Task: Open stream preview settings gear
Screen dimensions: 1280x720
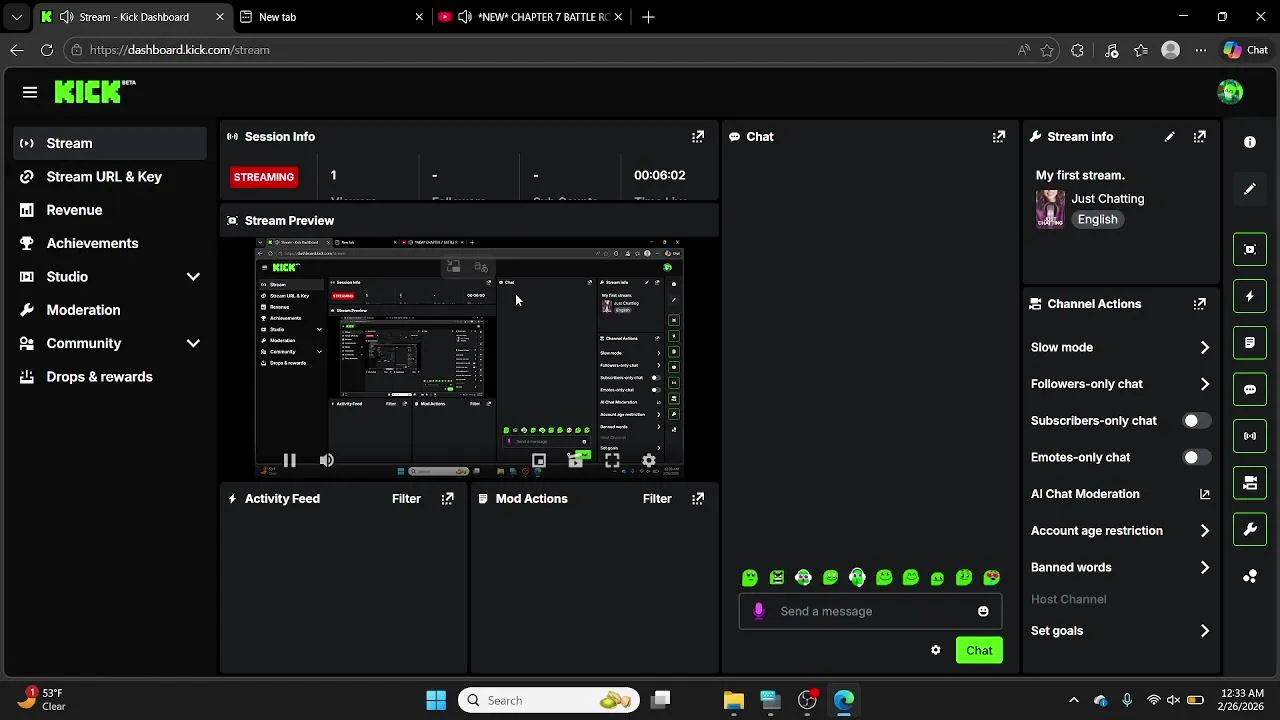Action: click(648, 461)
